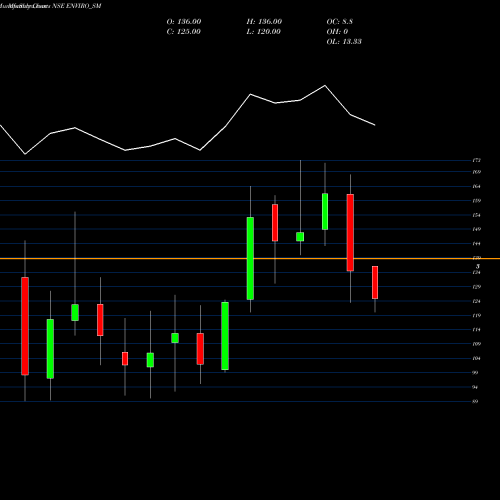Click the 'OH: 0' value
Image resolution: width=500 pixels, height=500 pixels.
[337, 32]
